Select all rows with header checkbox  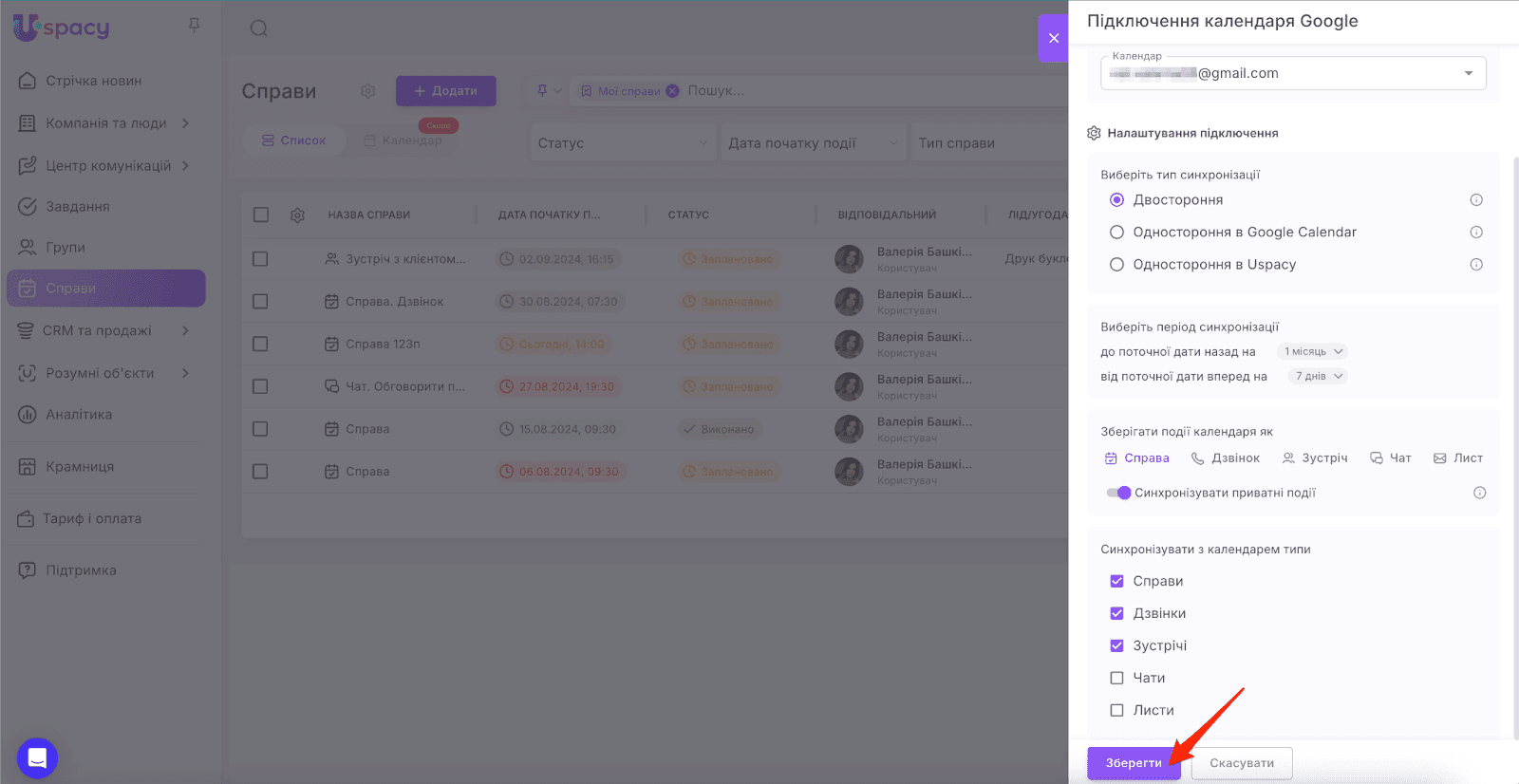tap(261, 215)
